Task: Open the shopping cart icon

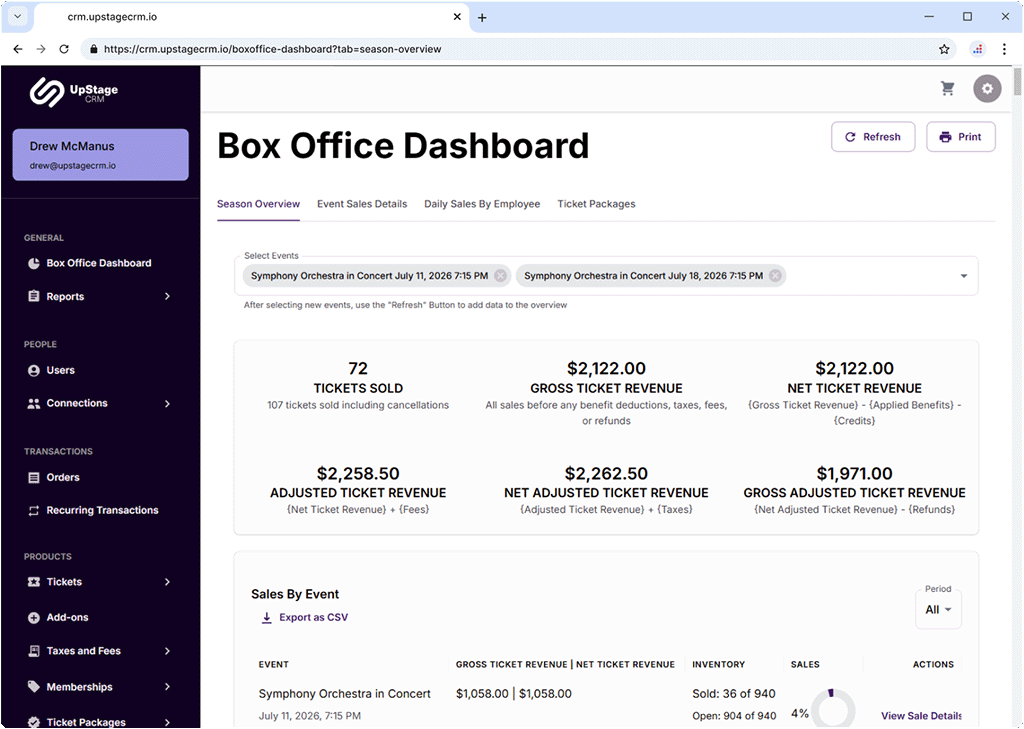Action: [x=947, y=89]
